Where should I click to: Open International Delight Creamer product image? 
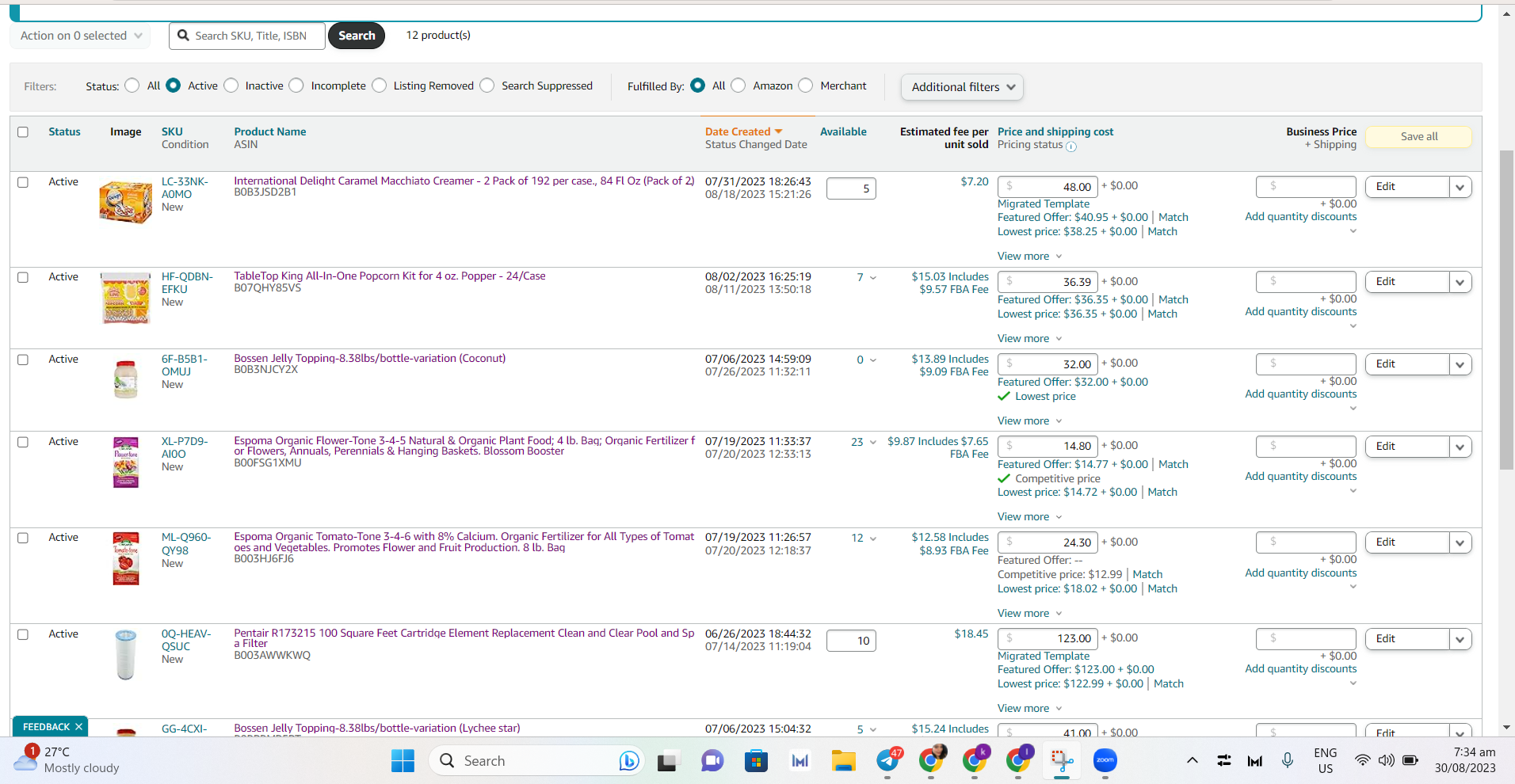click(x=125, y=201)
